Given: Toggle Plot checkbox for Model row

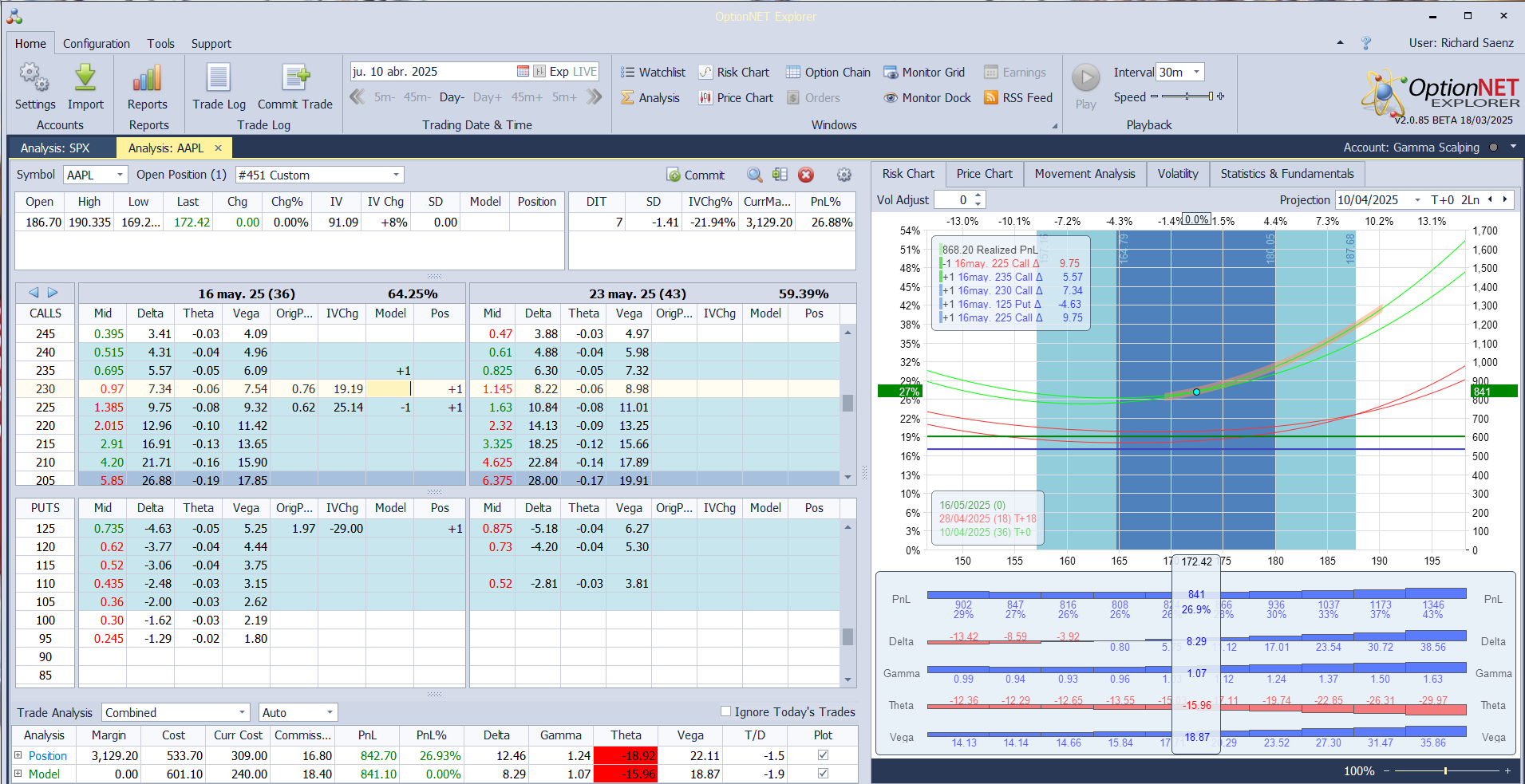Looking at the screenshot, I should point(823,773).
